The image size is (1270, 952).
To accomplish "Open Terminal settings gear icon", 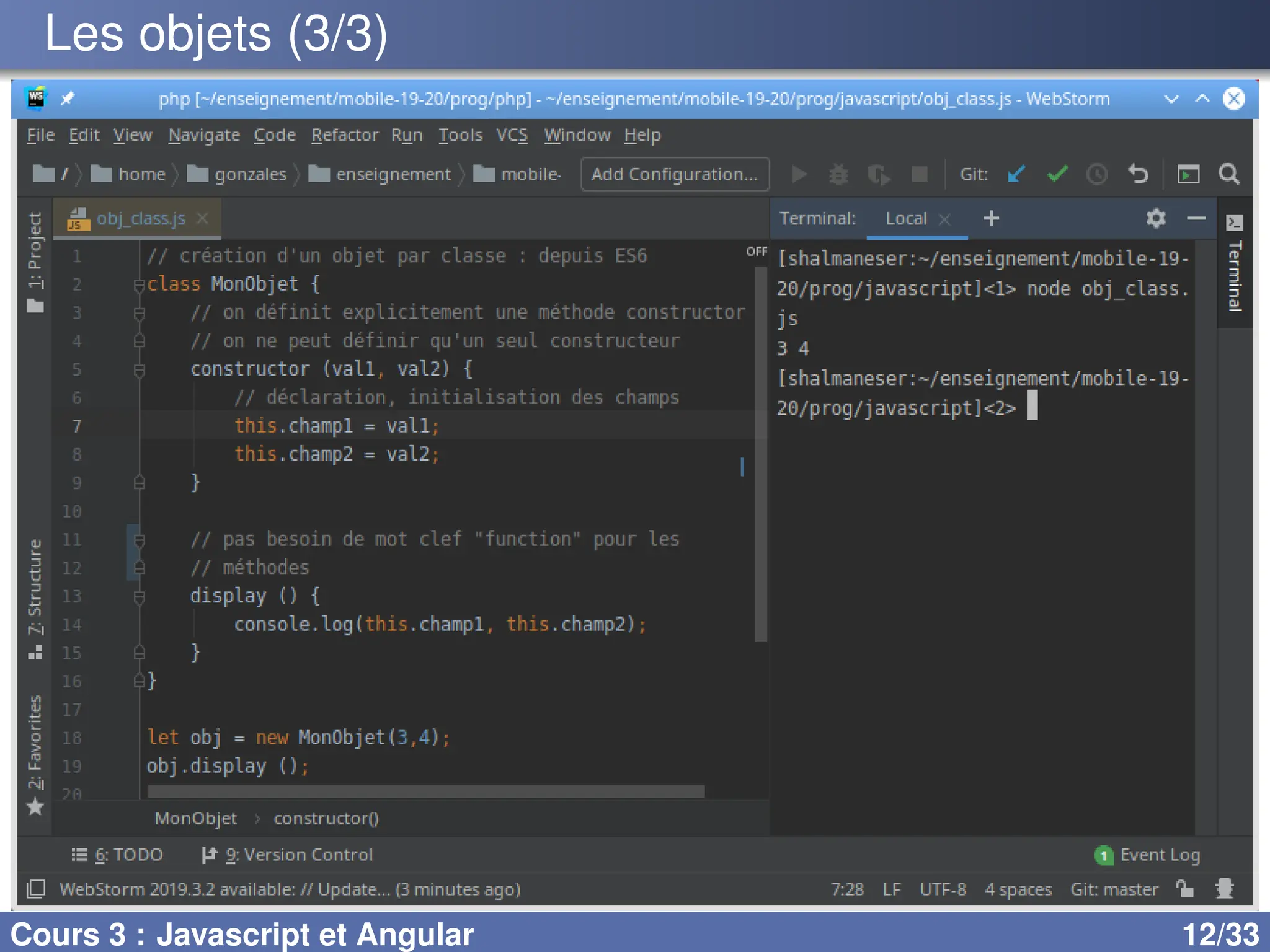I will [1156, 218].
